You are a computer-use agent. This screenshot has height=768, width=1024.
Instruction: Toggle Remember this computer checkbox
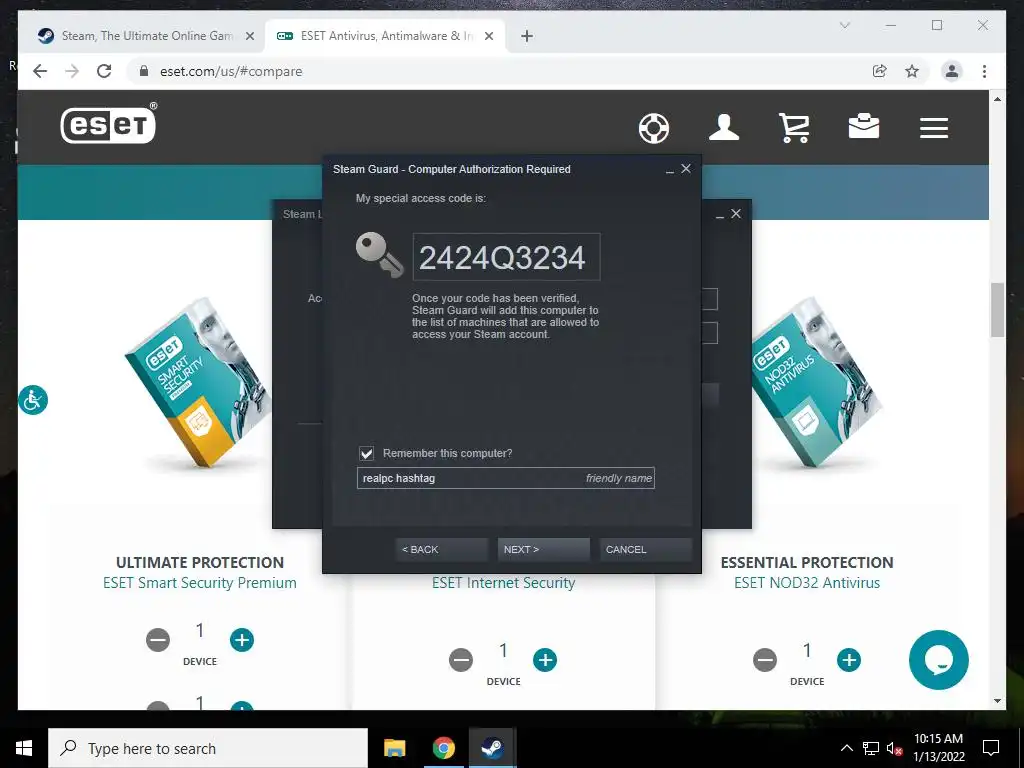tap(366, 453)
